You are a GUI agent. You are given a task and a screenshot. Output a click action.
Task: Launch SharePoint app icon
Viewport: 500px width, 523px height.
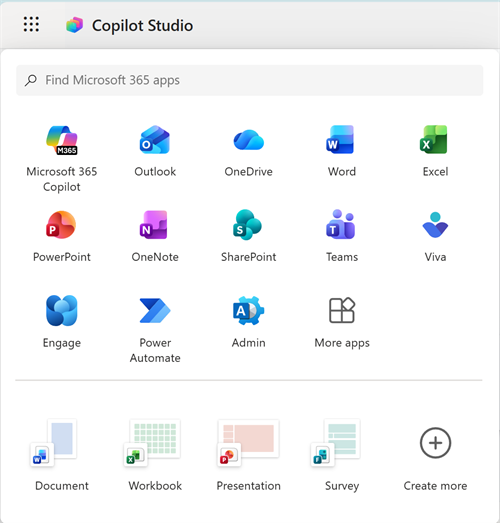(247, 225)
